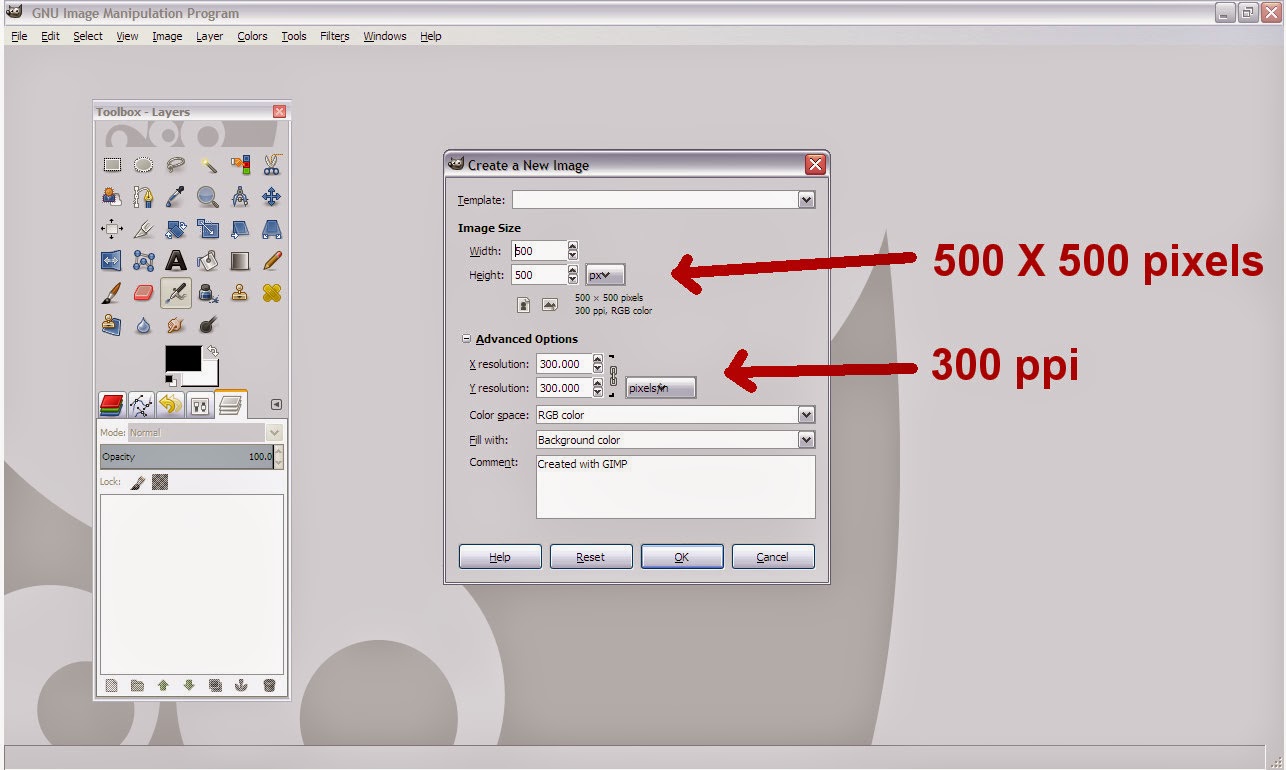Select the Select by Color tool
1286x770 pixels.
240,165
